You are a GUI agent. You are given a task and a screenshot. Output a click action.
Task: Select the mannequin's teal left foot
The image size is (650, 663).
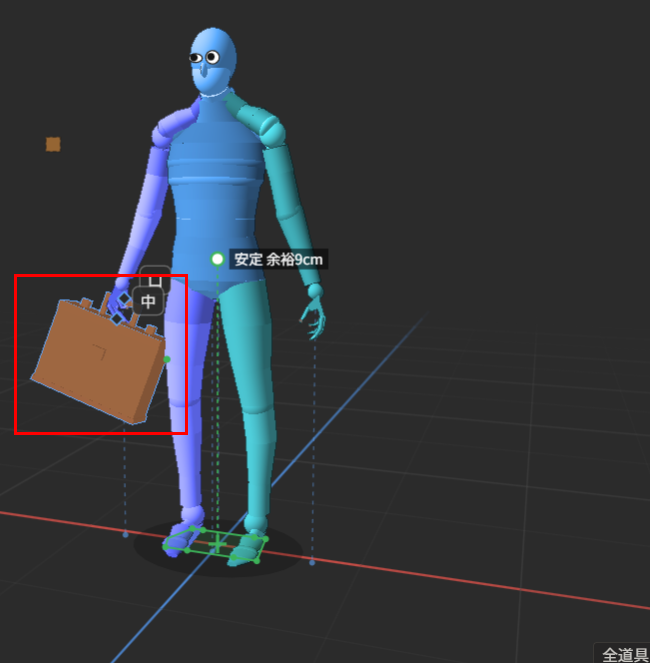[247, 547]
